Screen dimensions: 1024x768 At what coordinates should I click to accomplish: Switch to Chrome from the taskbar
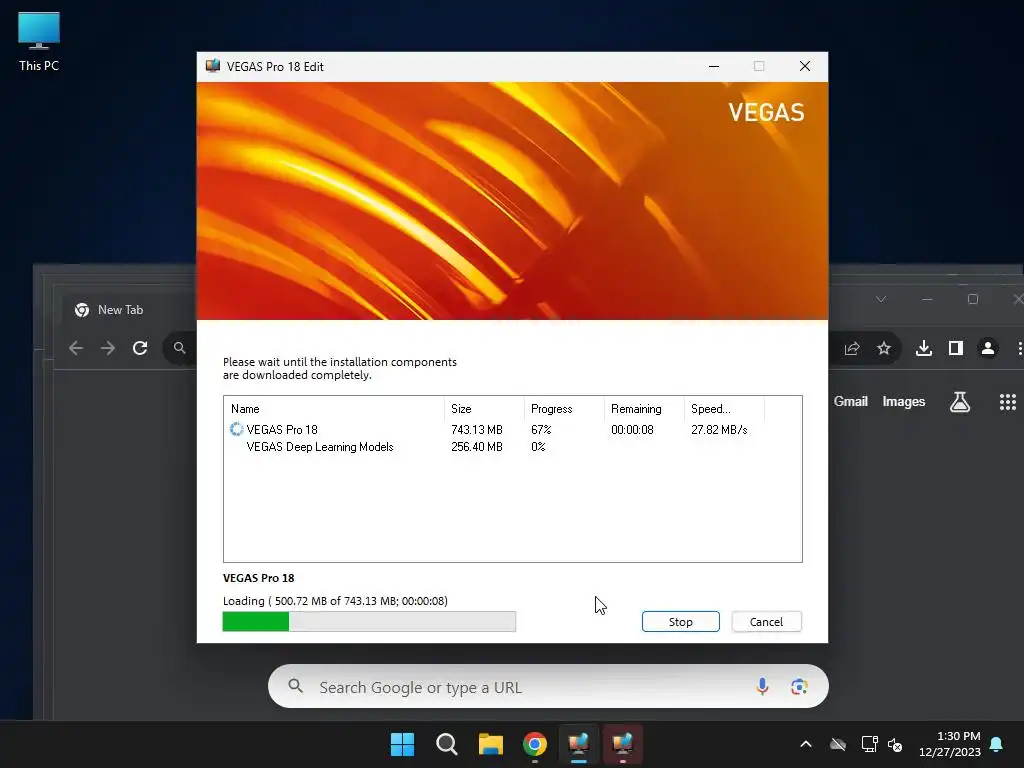534,744
